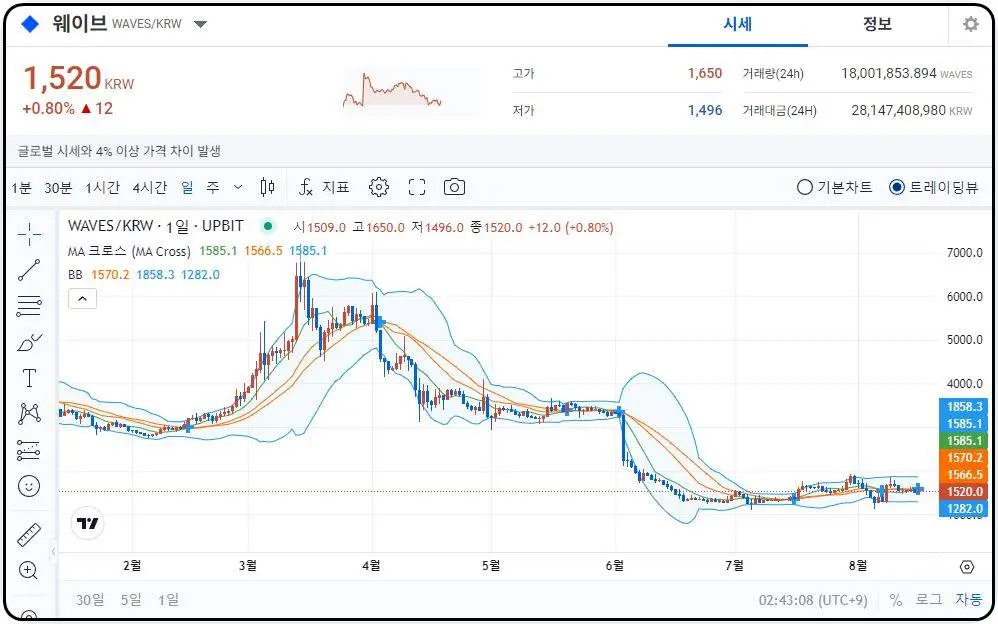Click the green market status dot
998x624 pixels.
268,225
